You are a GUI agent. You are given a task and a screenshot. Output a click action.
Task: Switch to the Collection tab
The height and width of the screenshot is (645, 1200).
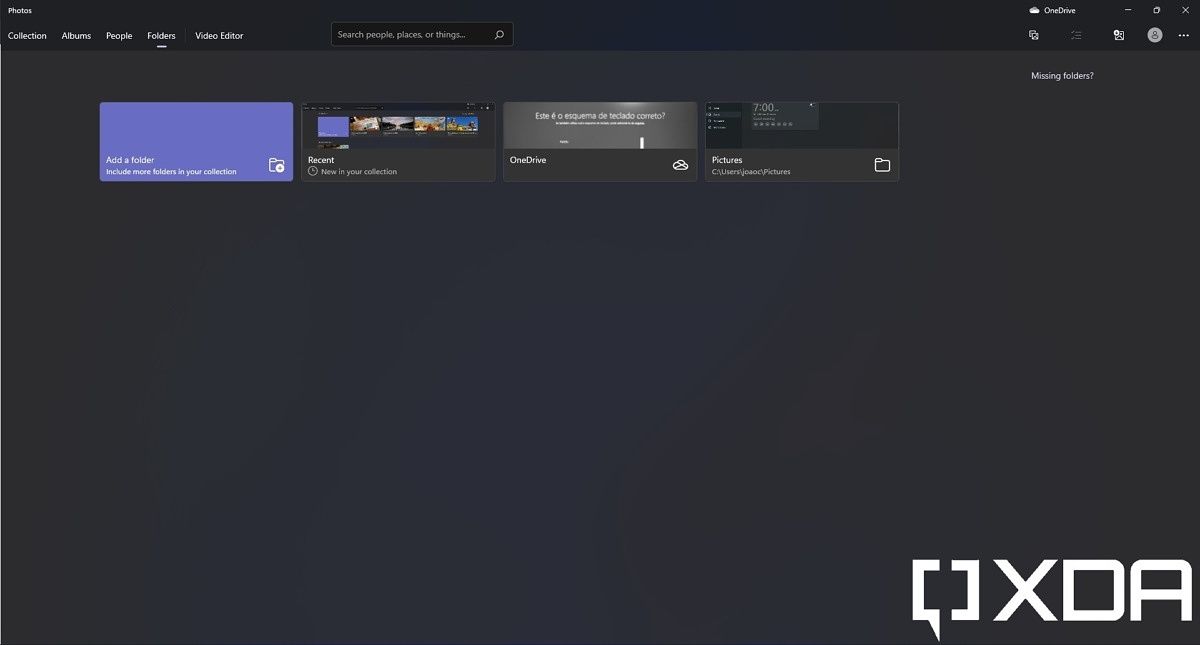point(27,35)
